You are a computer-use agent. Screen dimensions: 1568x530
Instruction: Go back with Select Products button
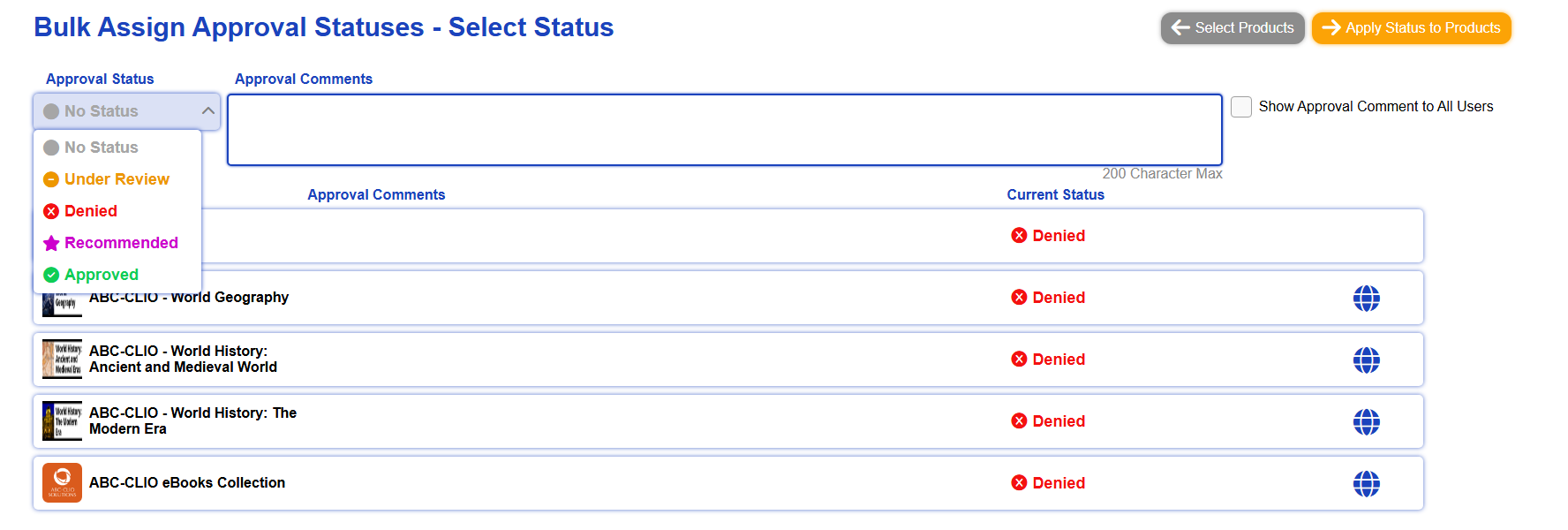(1233, 28)
